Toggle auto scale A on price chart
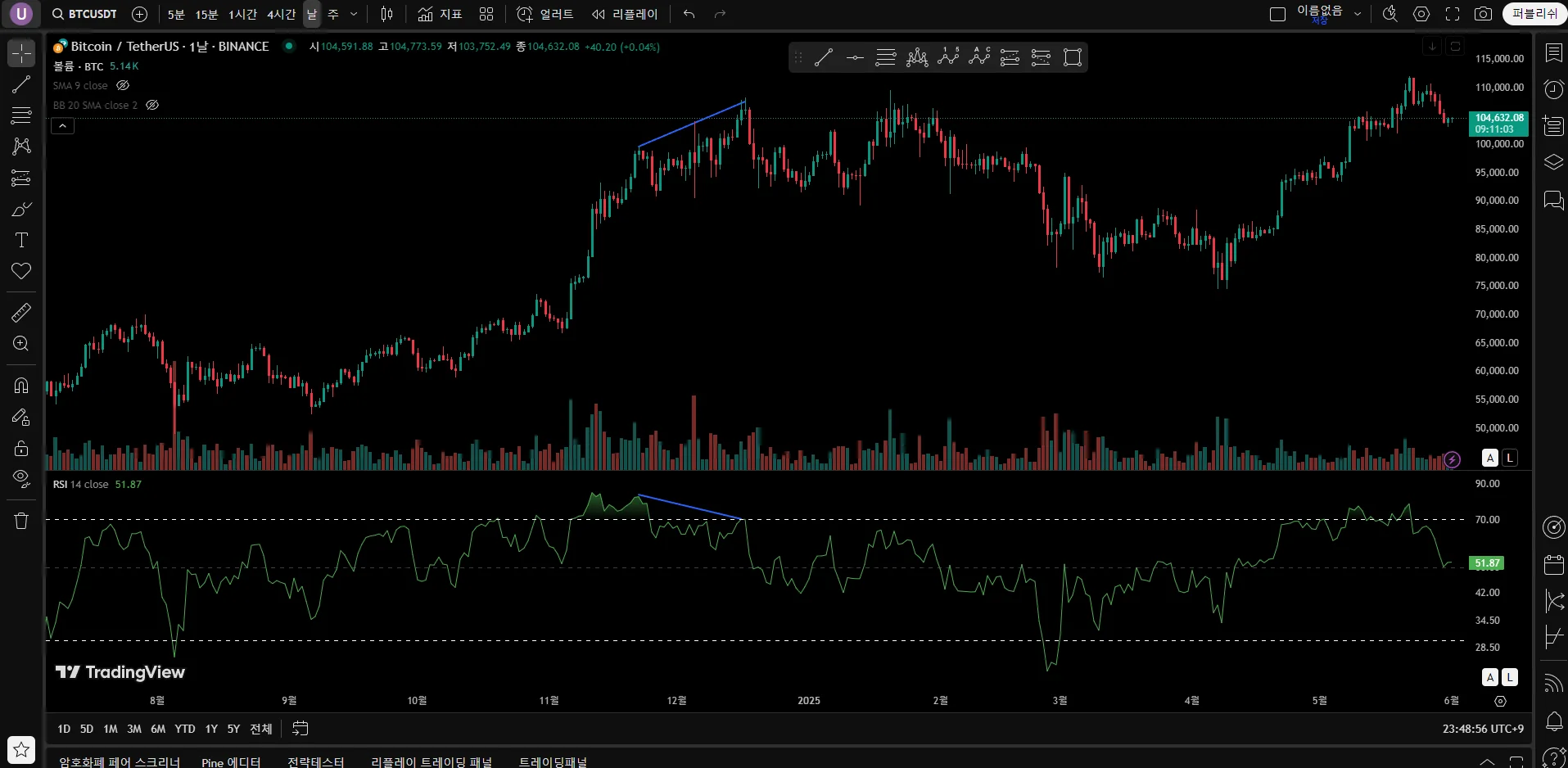This screenshot has width=1568, height=768. 1490,458
